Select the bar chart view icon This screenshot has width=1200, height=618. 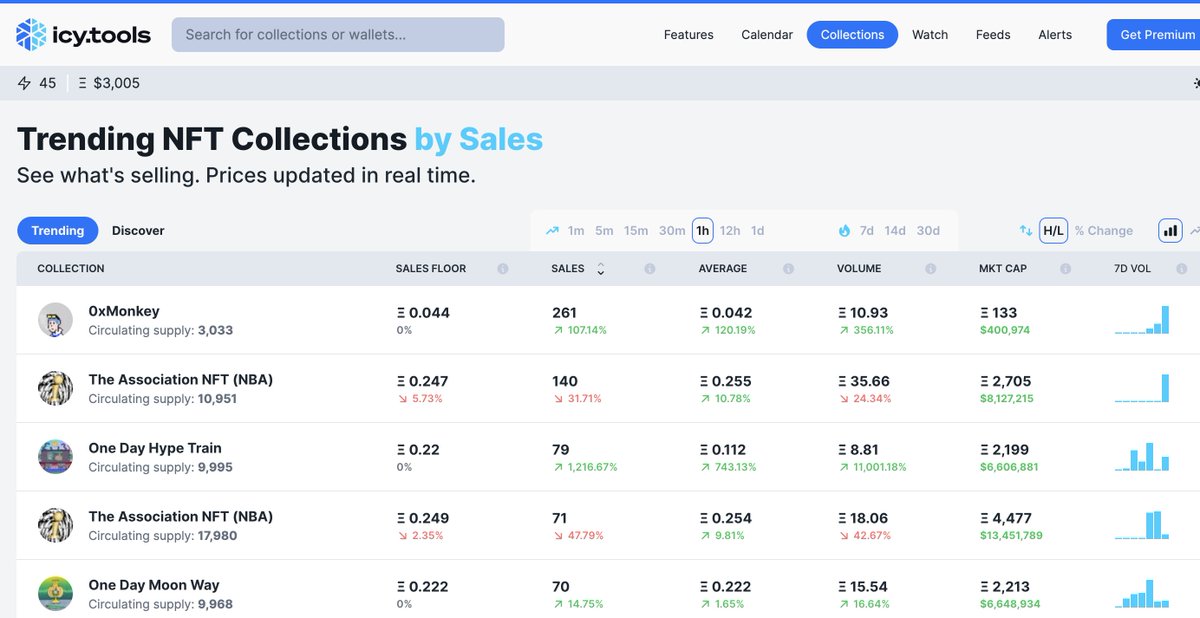1170,231
